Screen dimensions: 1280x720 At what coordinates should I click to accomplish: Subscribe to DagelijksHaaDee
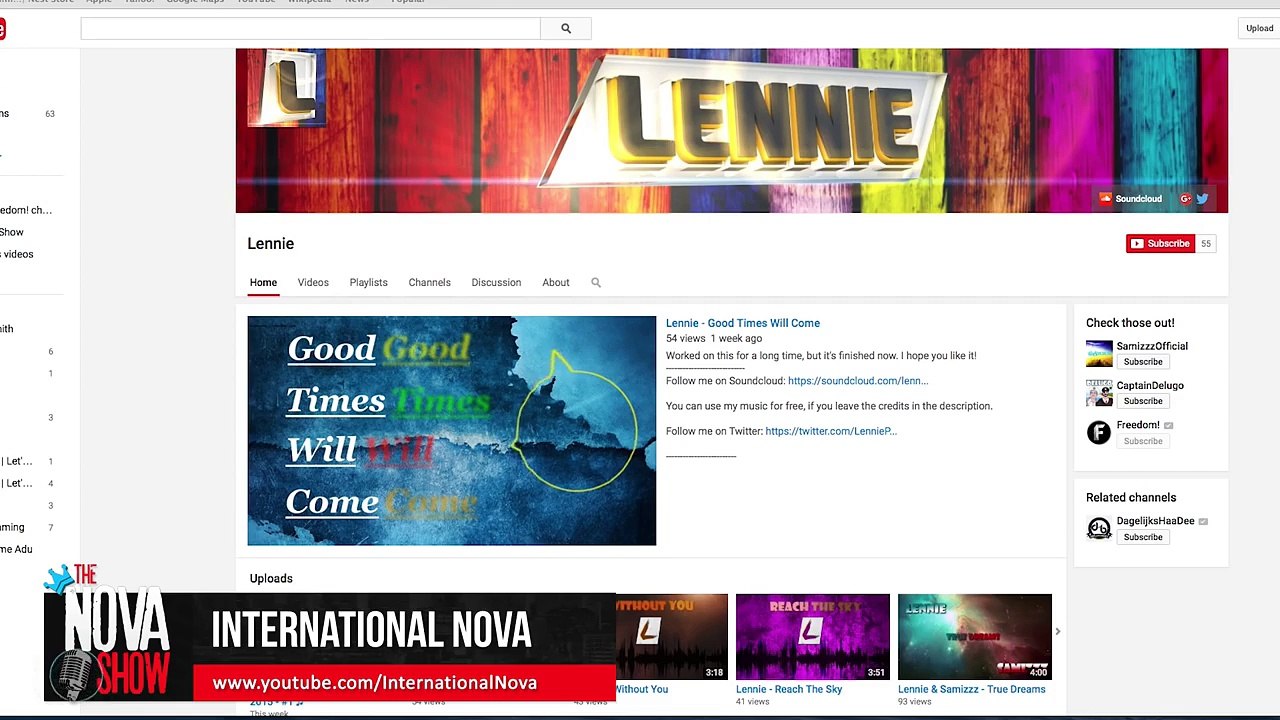(x=1142, y=537)
